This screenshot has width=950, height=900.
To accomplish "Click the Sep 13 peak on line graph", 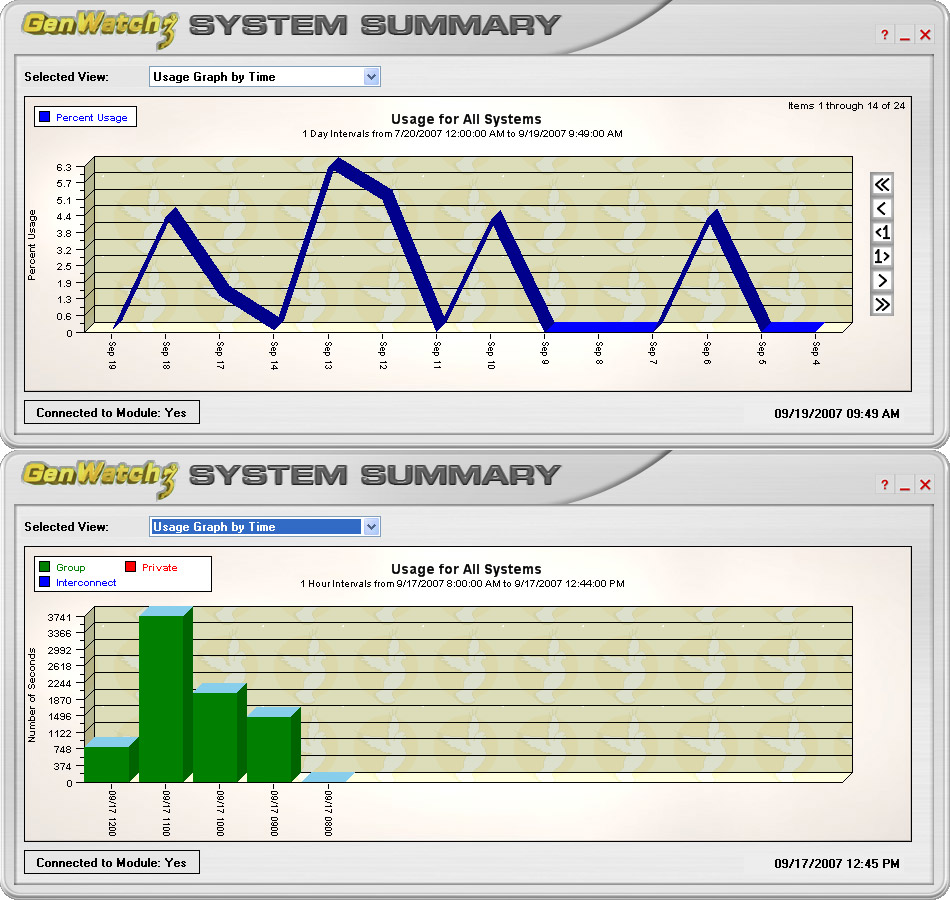I will coord(335,164).
